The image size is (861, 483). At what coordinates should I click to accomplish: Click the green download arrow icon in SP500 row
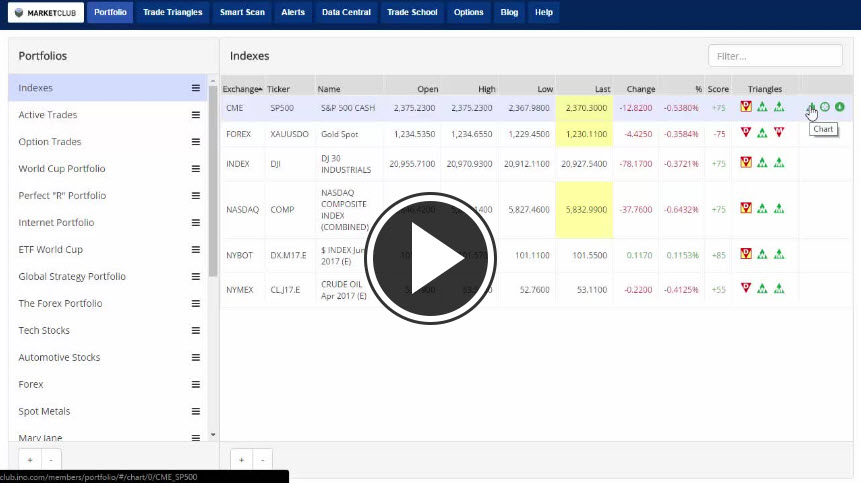click(840, 107)
